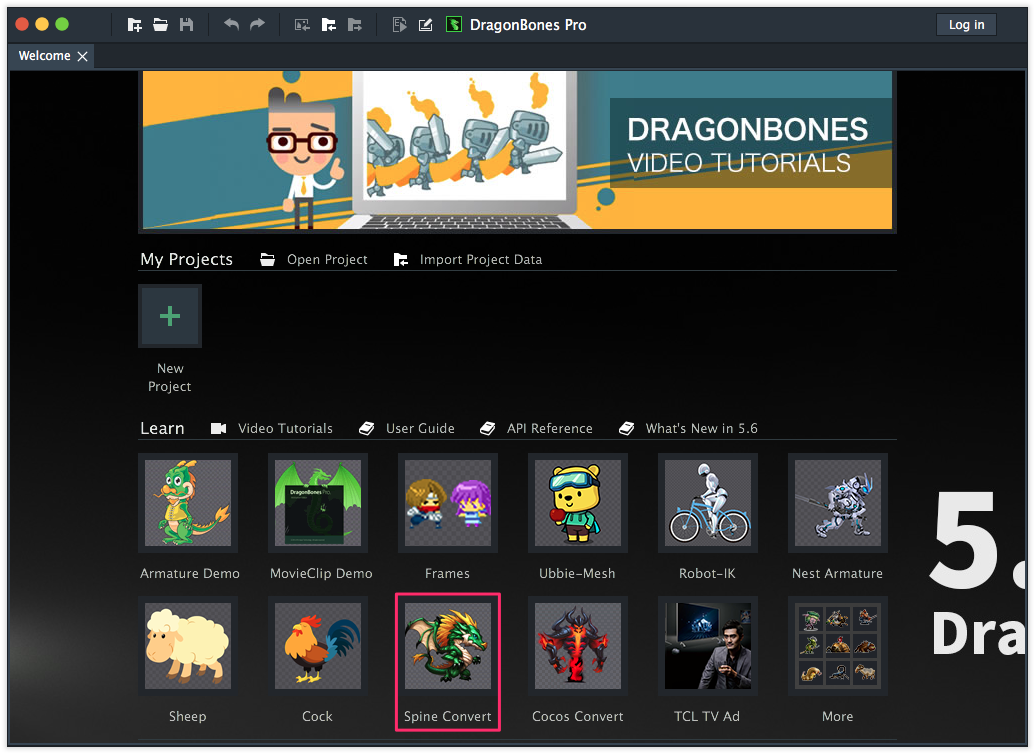Click the import data toolbar icon
This screenshot has height=754, width=1035.
click(x=328, y=25)
